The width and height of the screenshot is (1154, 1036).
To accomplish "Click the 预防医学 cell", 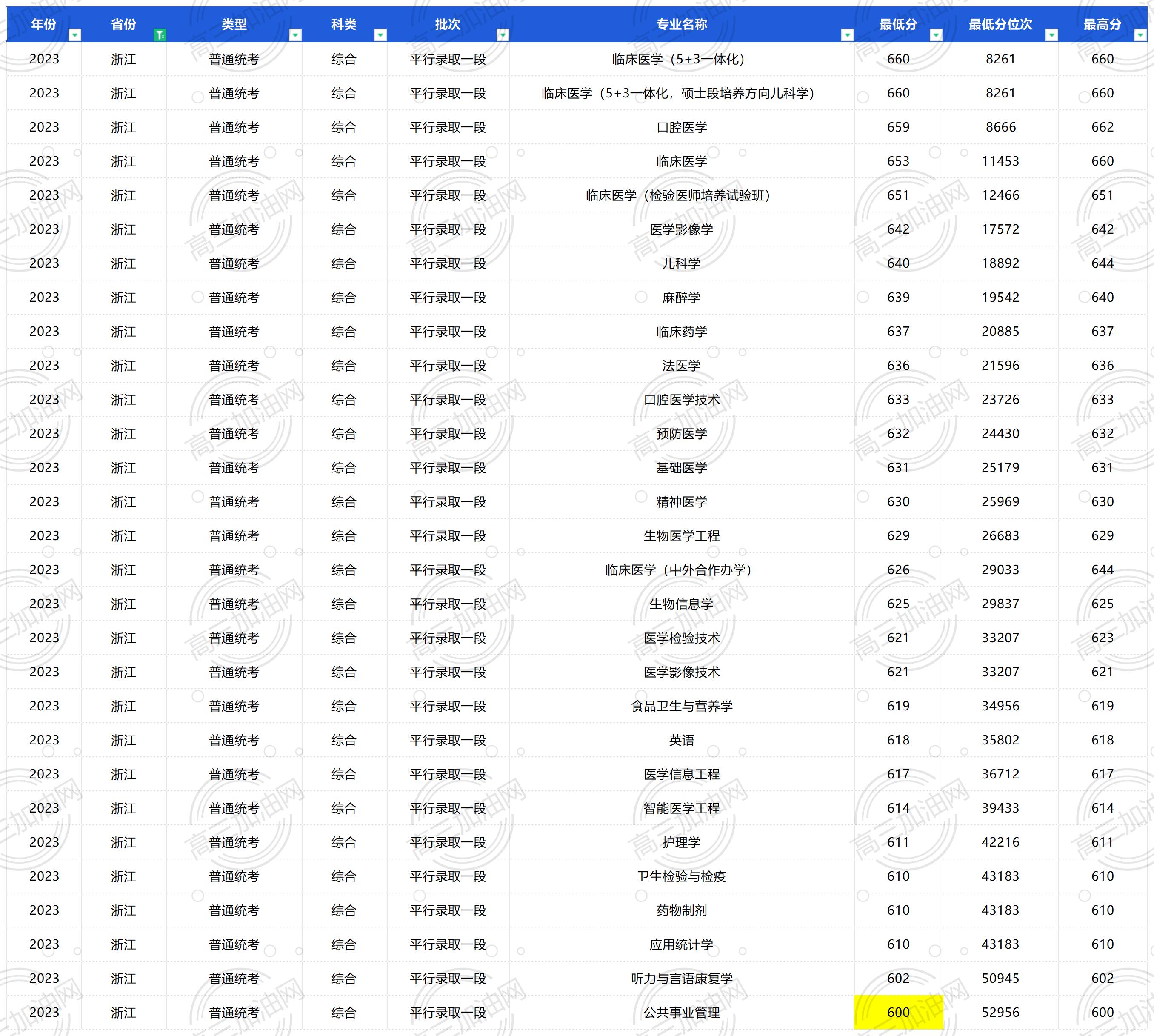I will point(682,434).
